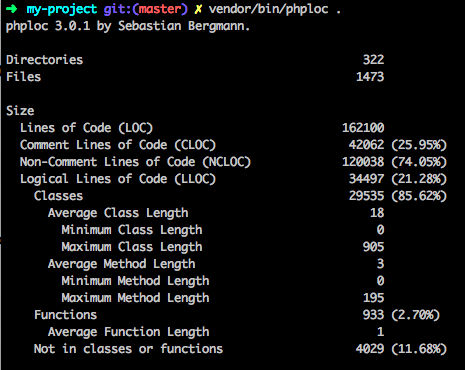Click the Size section heading

(20, 111)
